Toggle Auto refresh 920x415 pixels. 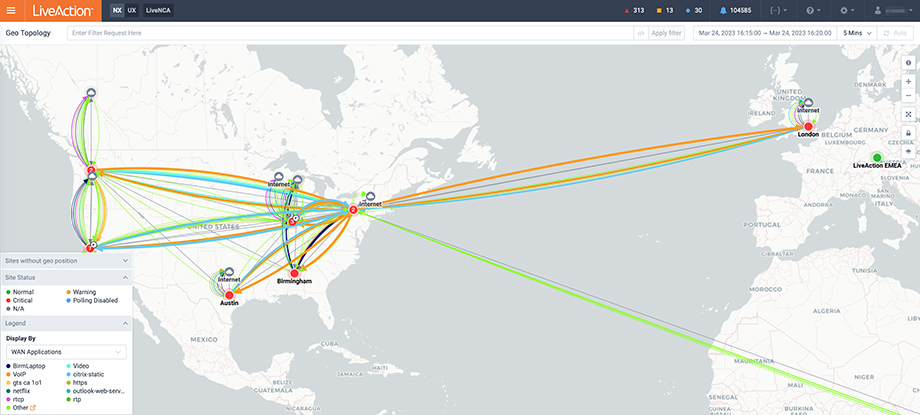point(899,33)
